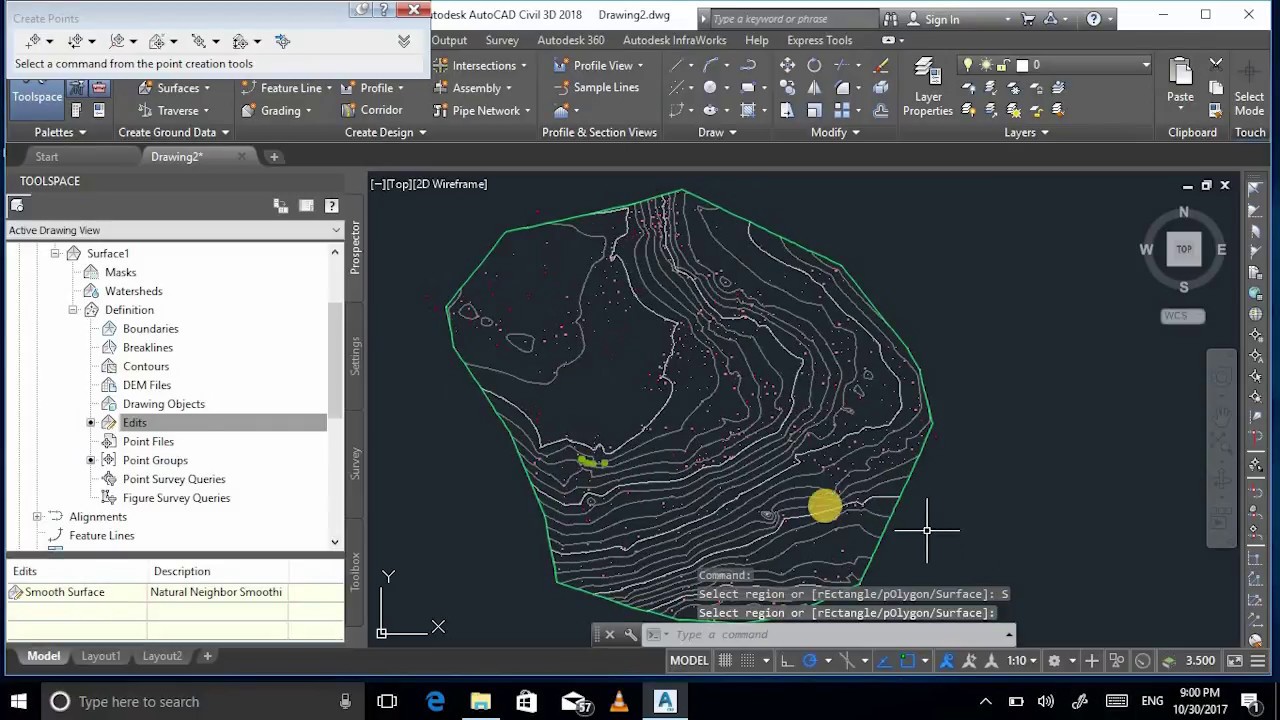Image resolution: width=1280 pixels, height=720 pixels.
Task: Open the 1:10 annotation scale dropdown
Action: [1022, 661]
